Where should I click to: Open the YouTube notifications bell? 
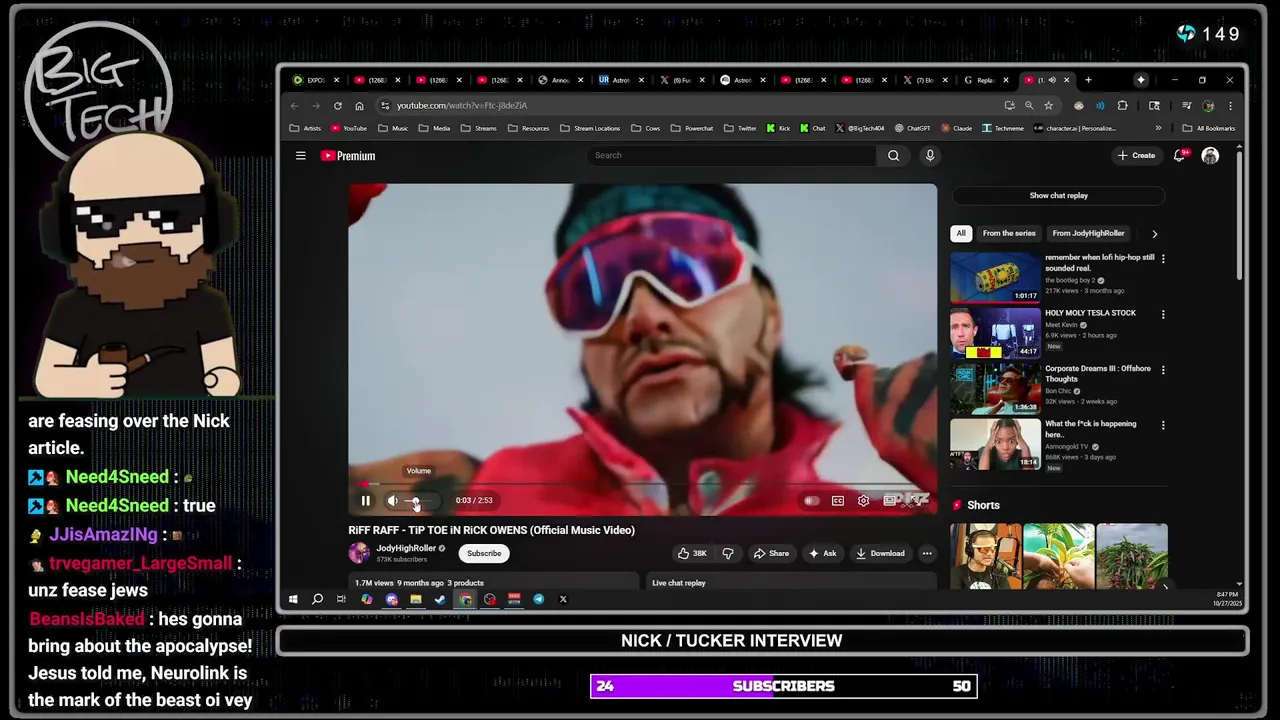coord(1180,155)
